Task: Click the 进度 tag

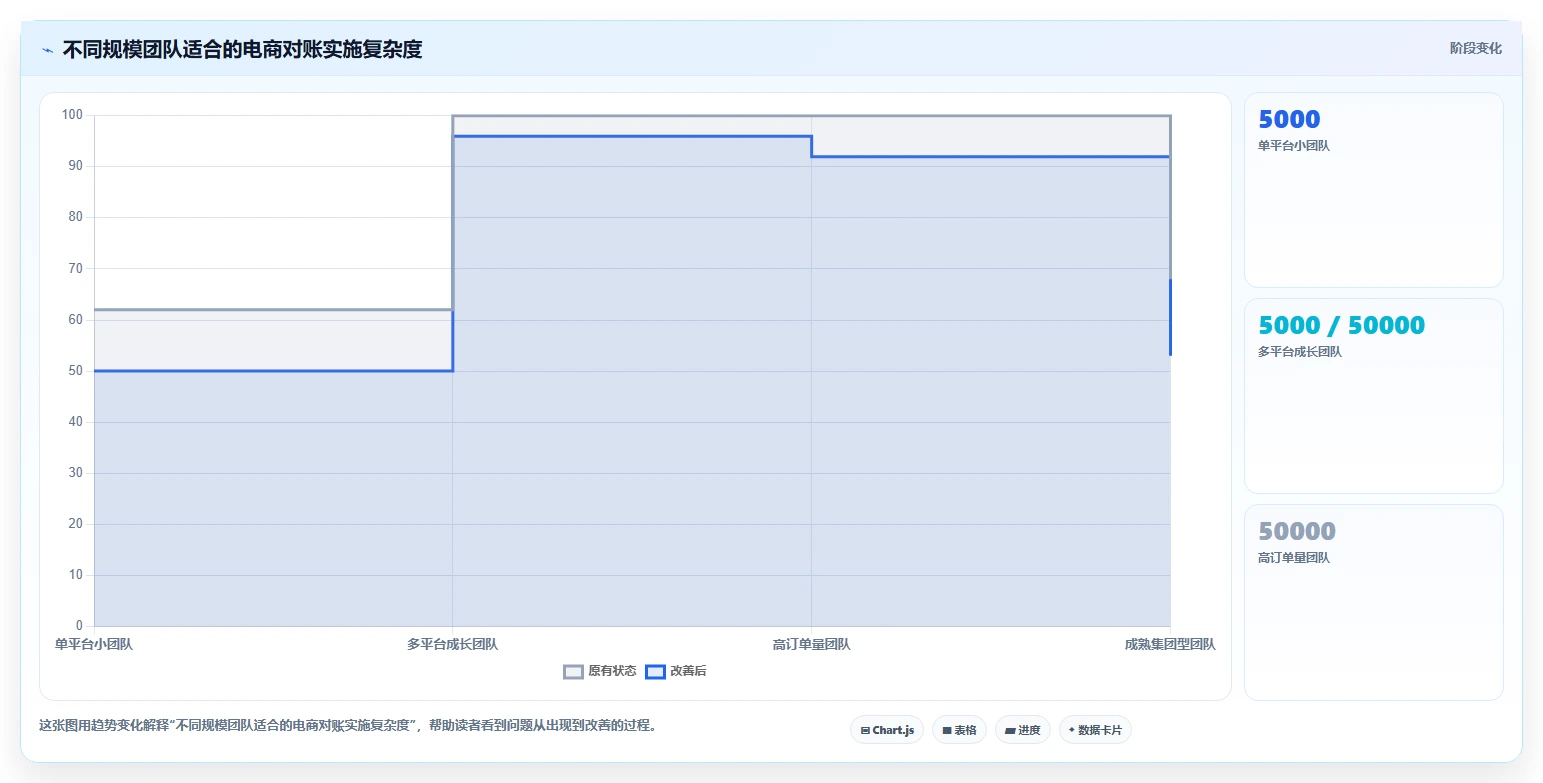Action: tap(1023, 730)
